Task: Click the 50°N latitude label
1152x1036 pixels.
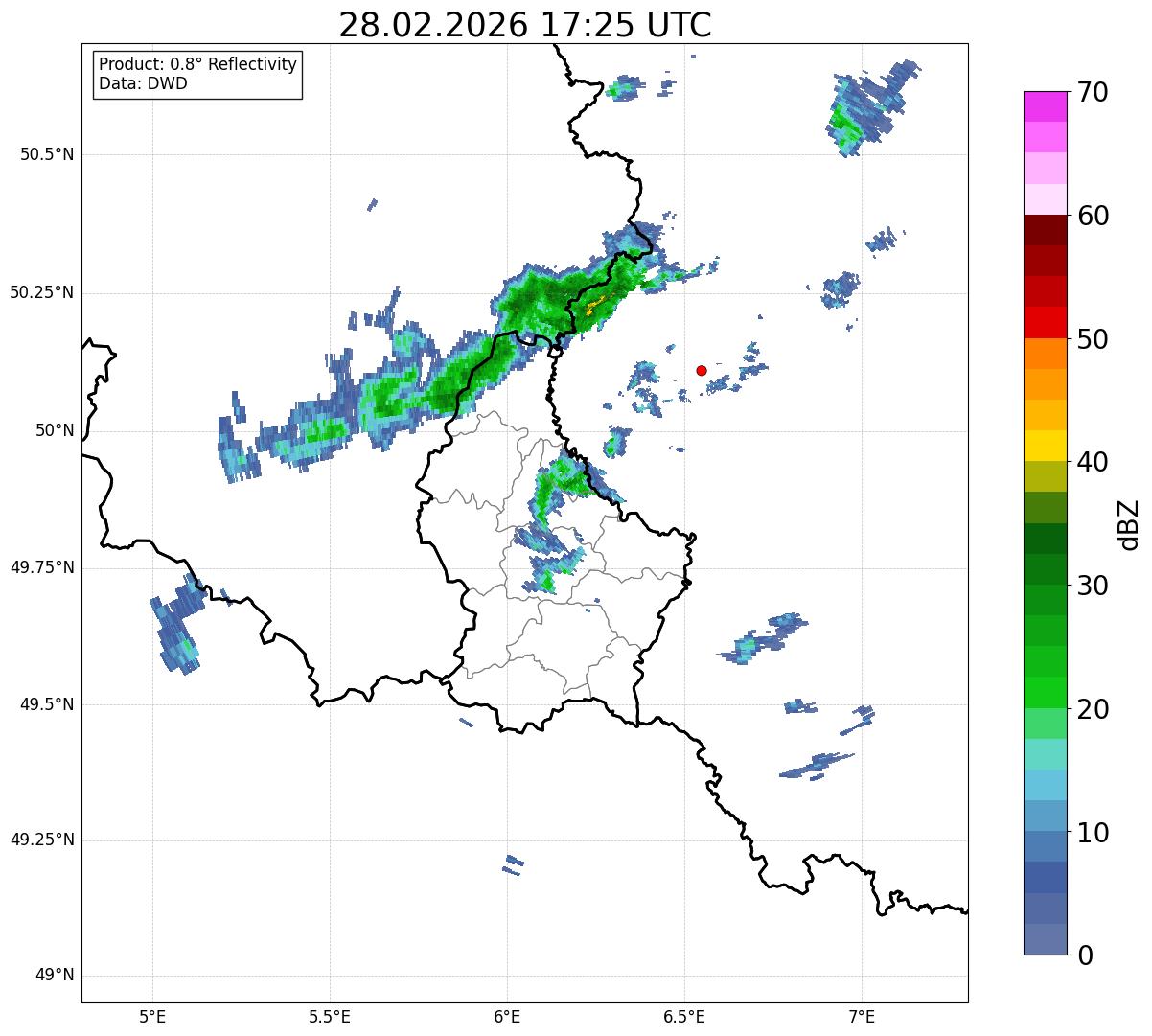Action: click(x=55, y=430)
